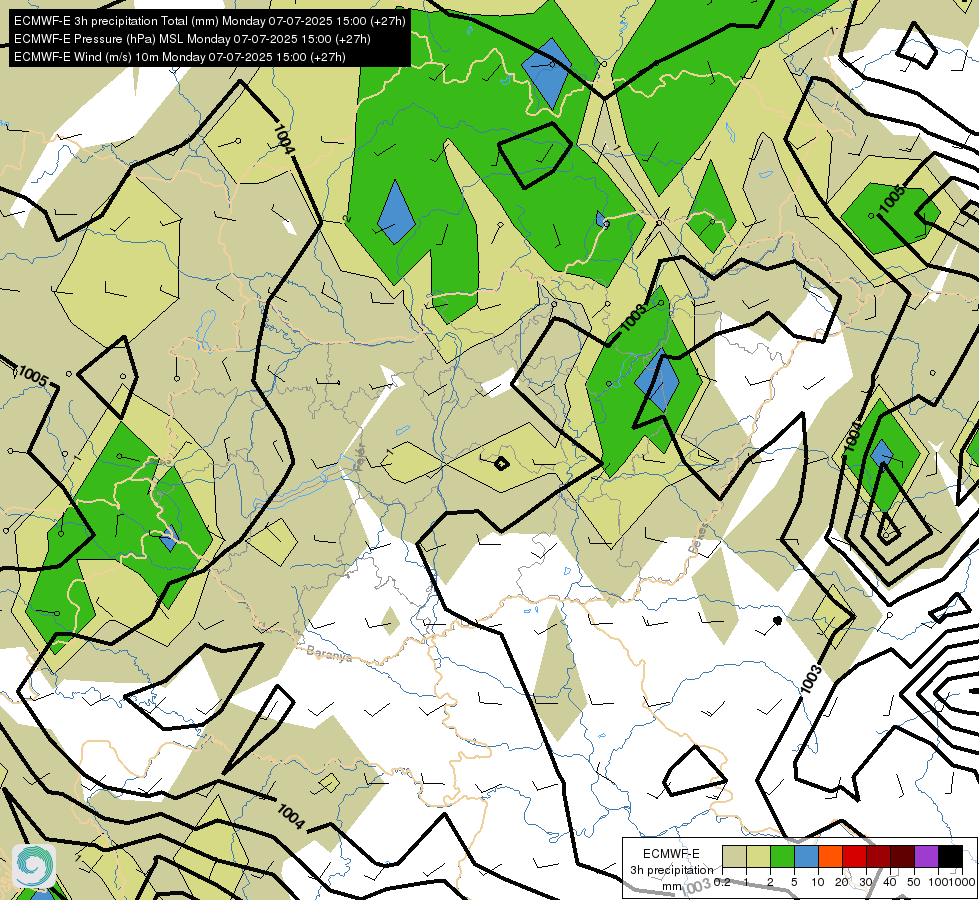Pick the orange 10–20 mm legend swatch
The height and width of the screenshot is (900, 979).
coord(830,856)
